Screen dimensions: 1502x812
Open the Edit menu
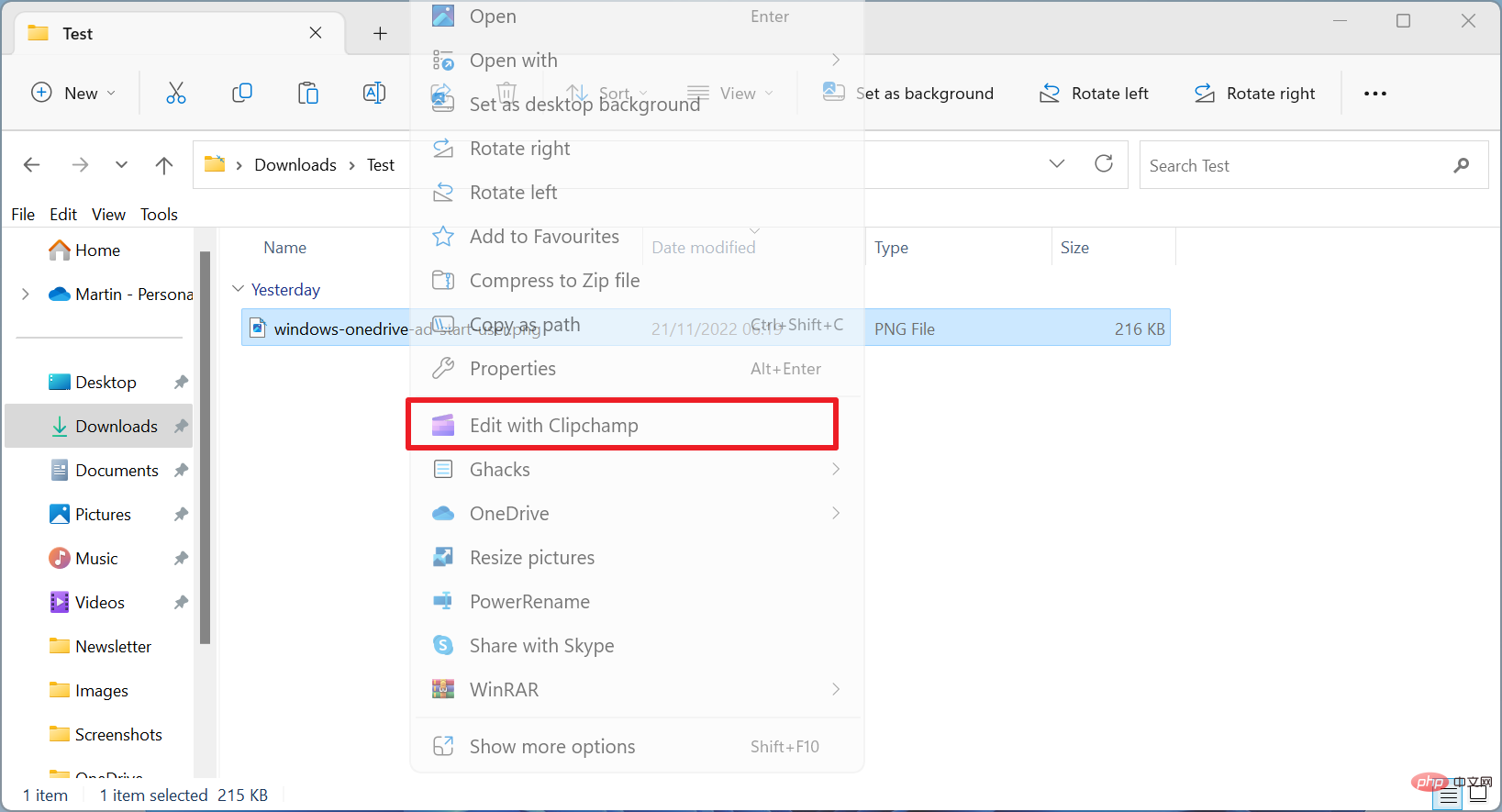point(63,214)
